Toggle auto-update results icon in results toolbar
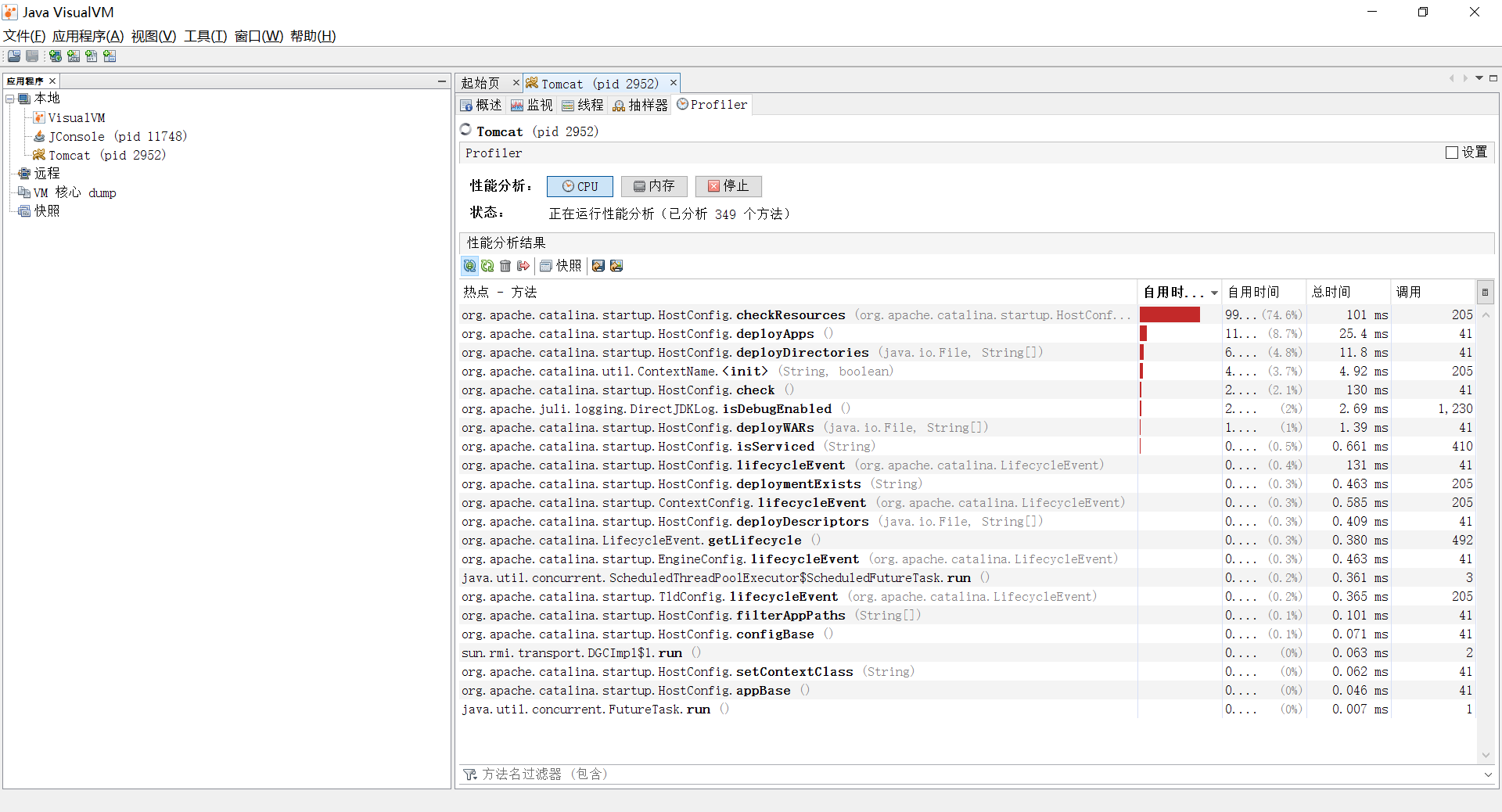1502x812 pixels. click(x=469, y=266)
